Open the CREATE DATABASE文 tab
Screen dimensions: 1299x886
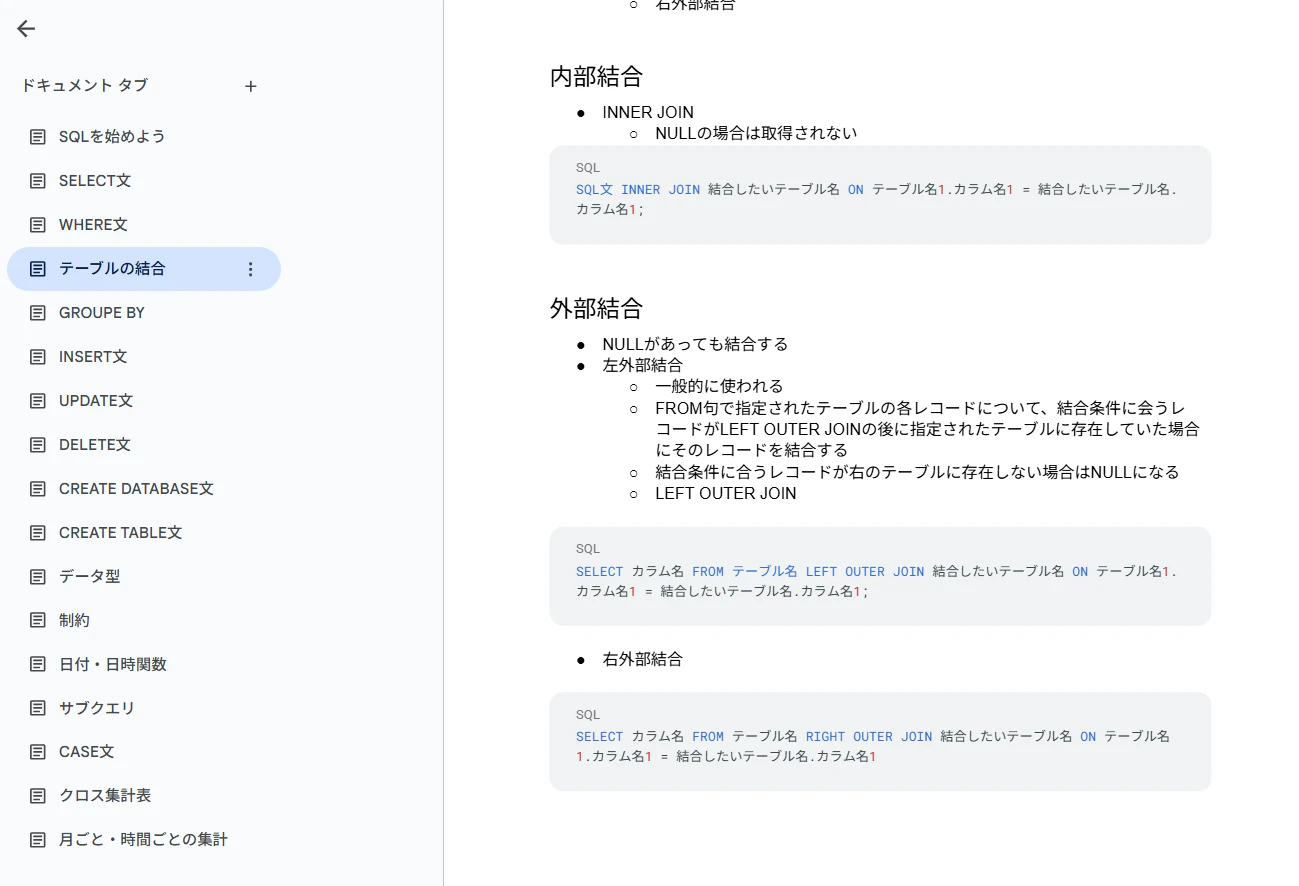pos(144,489)
